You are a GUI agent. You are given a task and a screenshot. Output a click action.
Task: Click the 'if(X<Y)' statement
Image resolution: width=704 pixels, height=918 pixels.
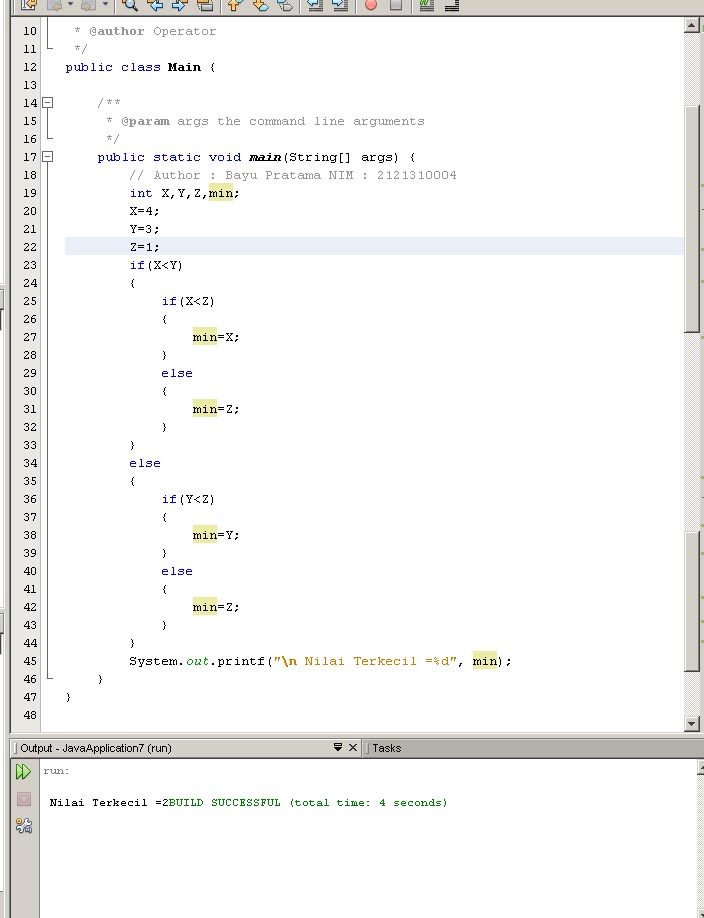pyautogui.click(x=156, y=265)
